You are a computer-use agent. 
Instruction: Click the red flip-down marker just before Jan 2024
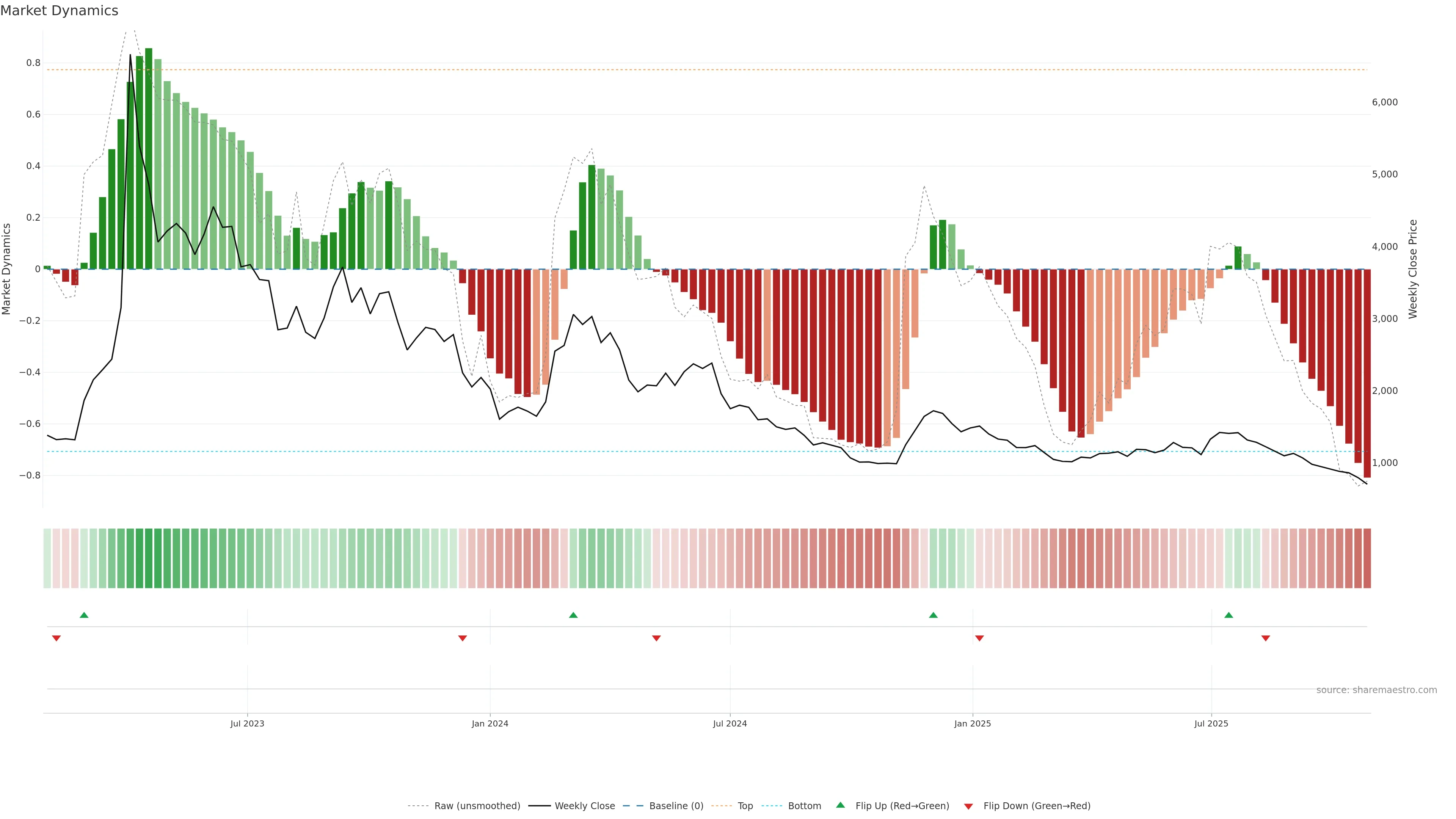tap(462, 638)
